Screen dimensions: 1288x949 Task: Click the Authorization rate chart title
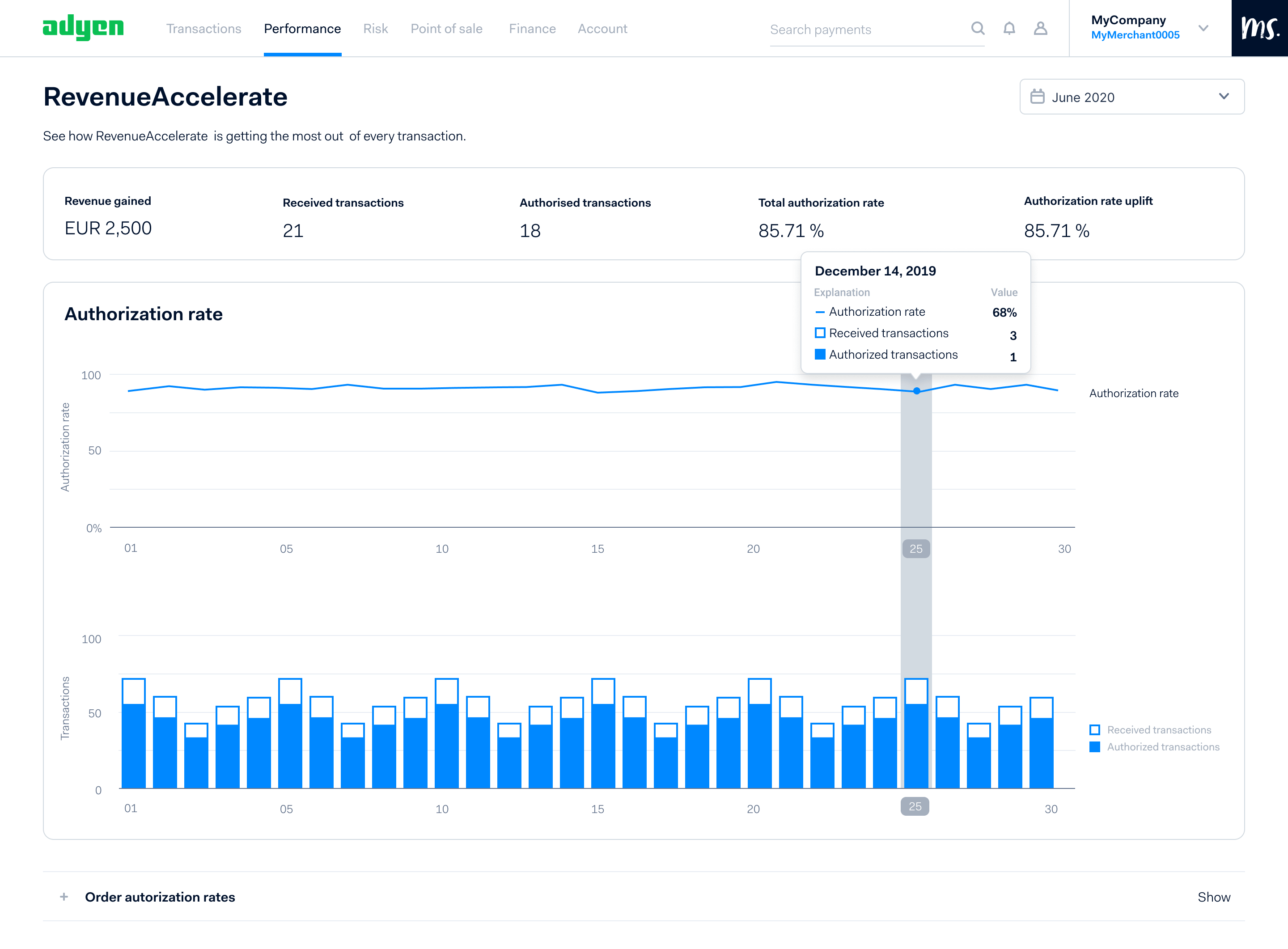tap(144, 314)
